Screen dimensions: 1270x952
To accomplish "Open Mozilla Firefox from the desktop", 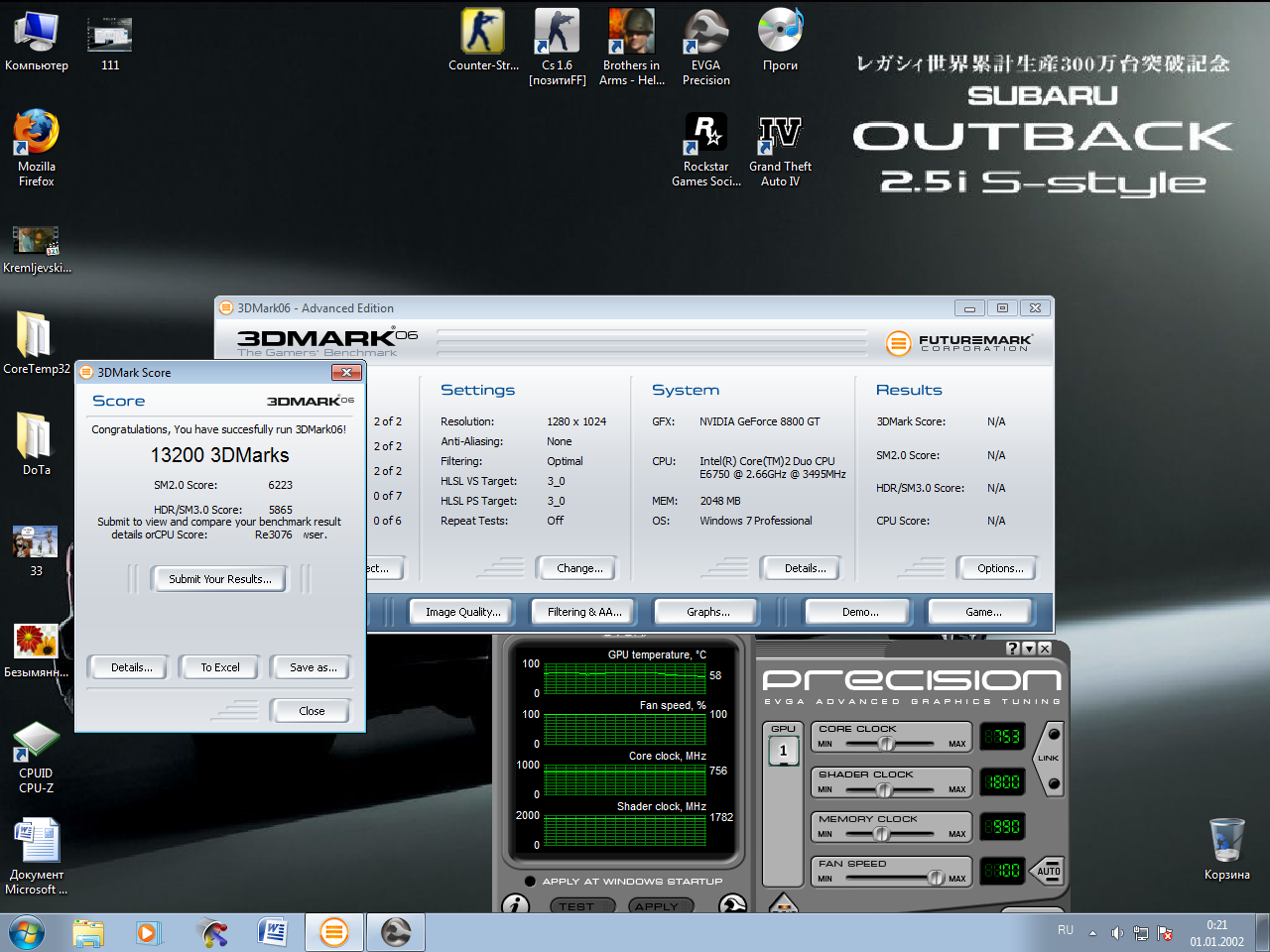I will pos(37,149).
